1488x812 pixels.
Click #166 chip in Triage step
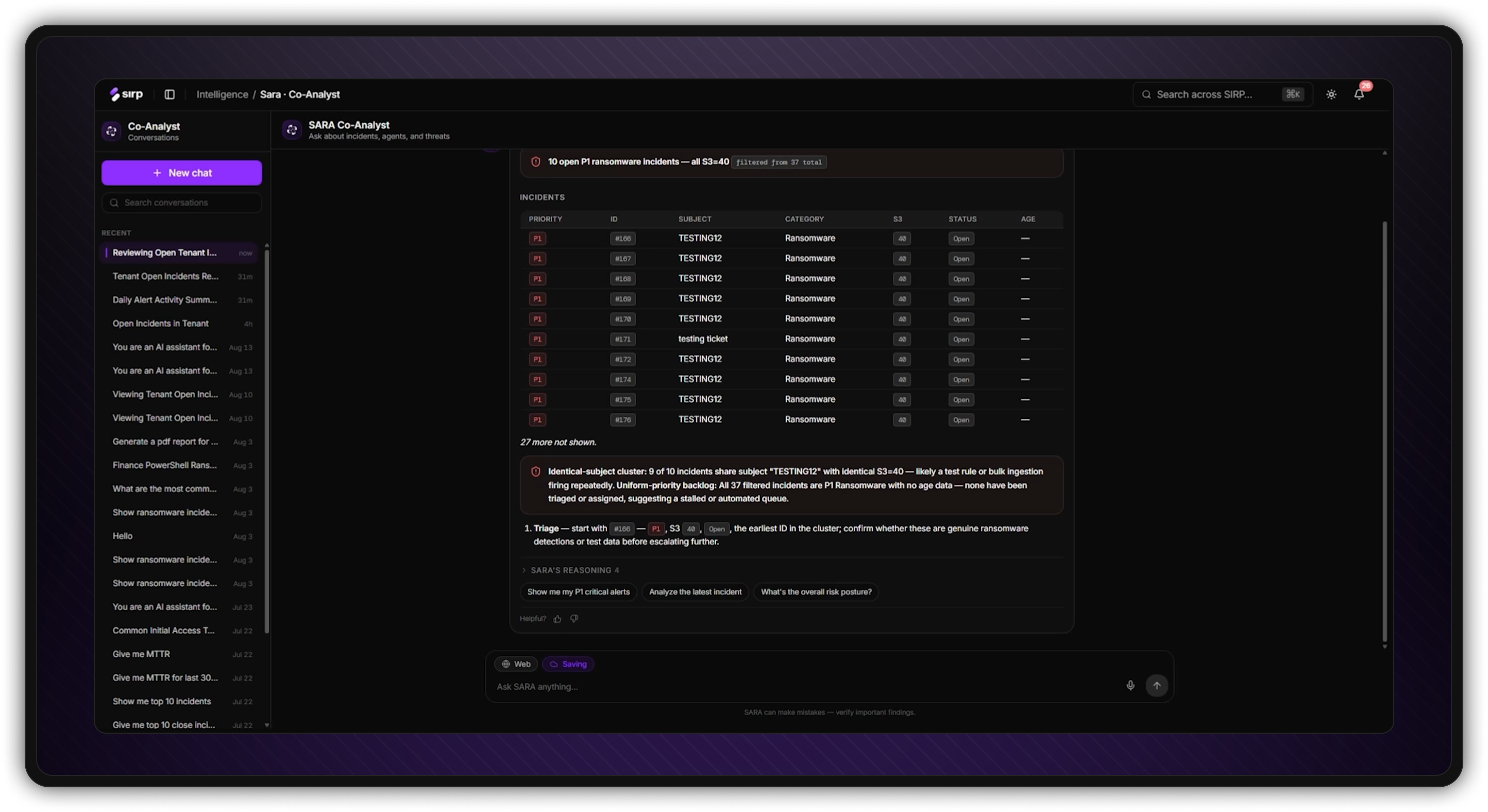(x=621, y=529)
